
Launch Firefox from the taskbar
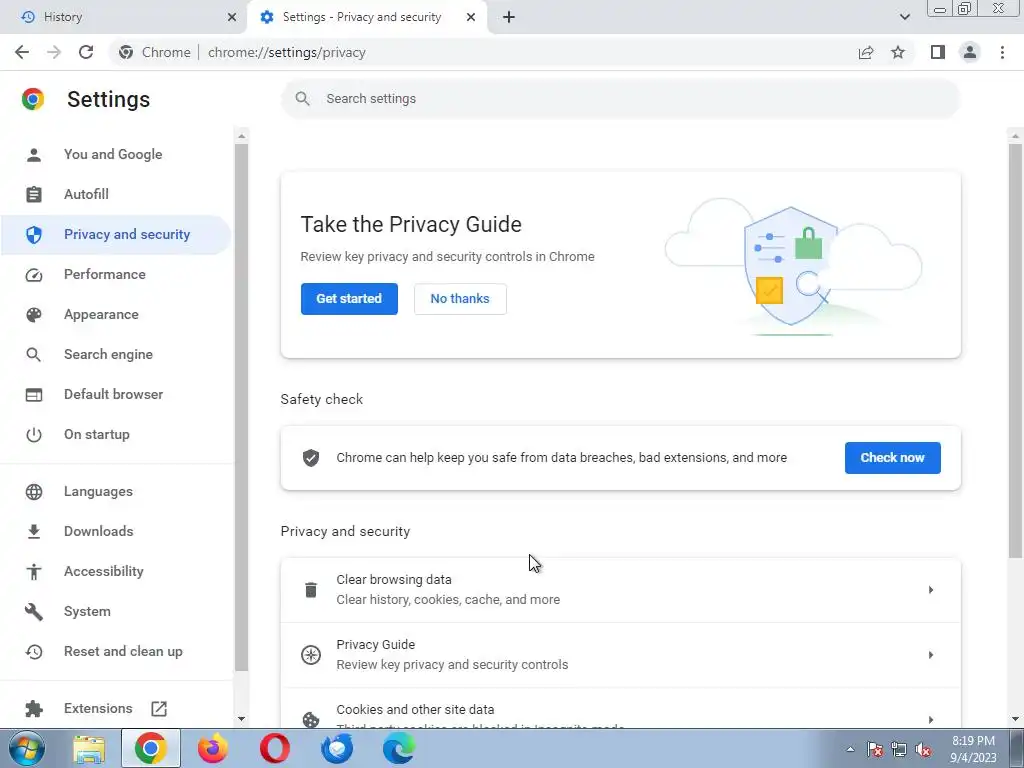coord(213,748)
